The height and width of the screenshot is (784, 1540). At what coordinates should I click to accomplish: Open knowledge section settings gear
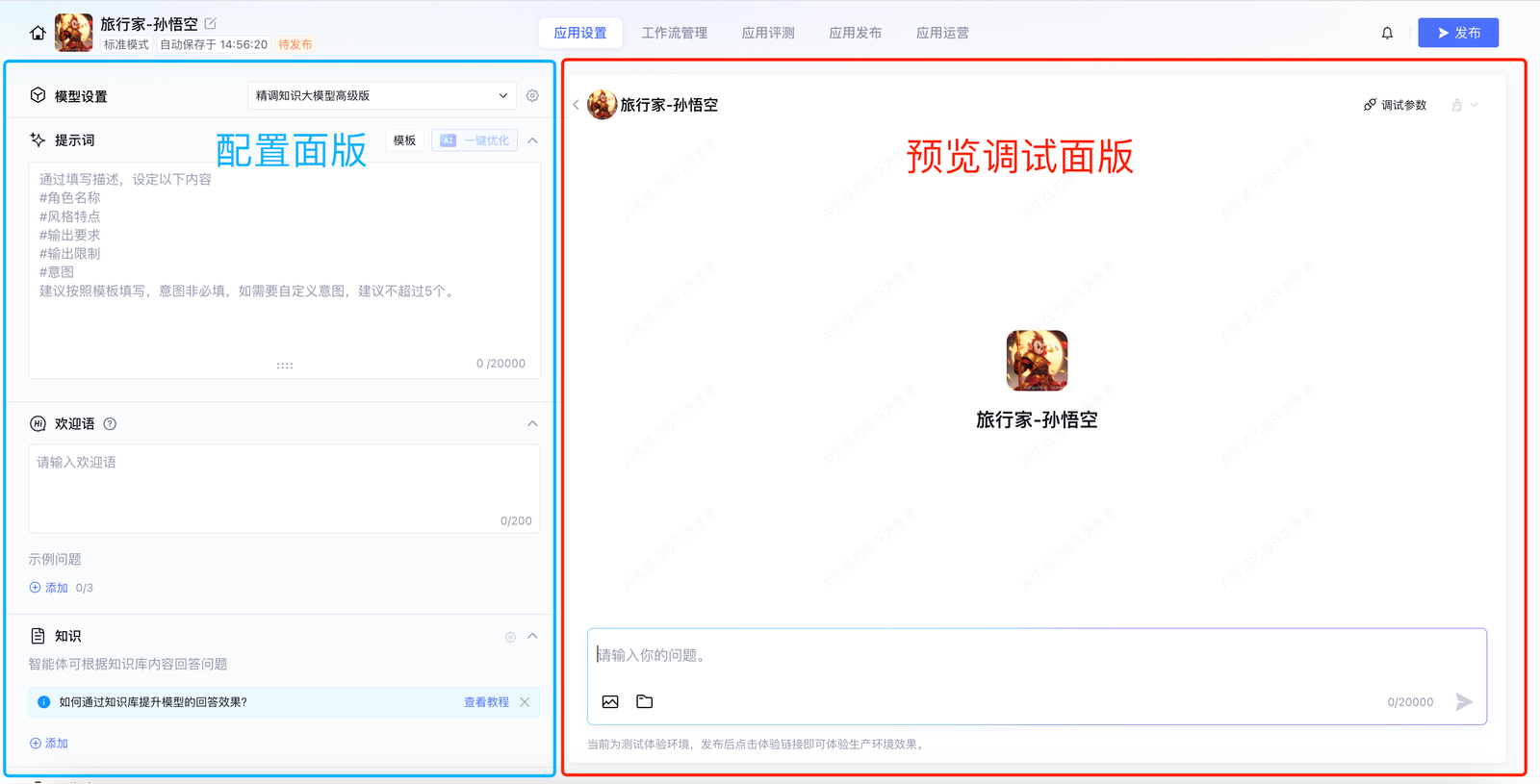[x=510, y=637]
